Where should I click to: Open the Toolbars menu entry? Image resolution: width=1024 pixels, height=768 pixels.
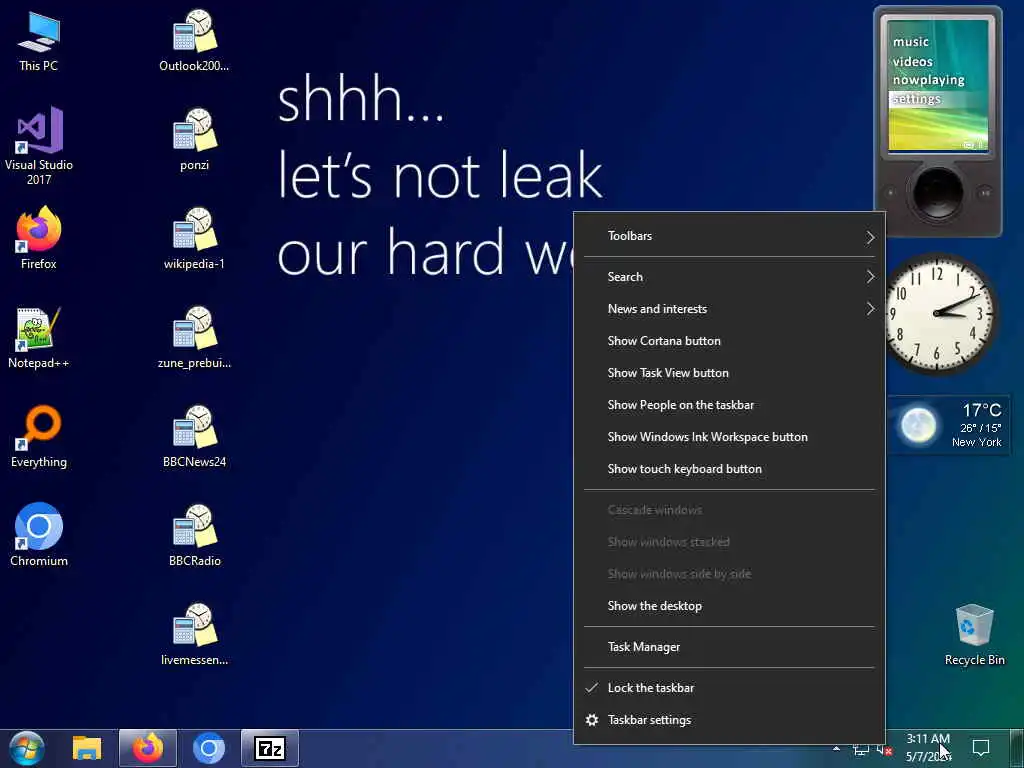pyautogui.click(x=729, y=236)
